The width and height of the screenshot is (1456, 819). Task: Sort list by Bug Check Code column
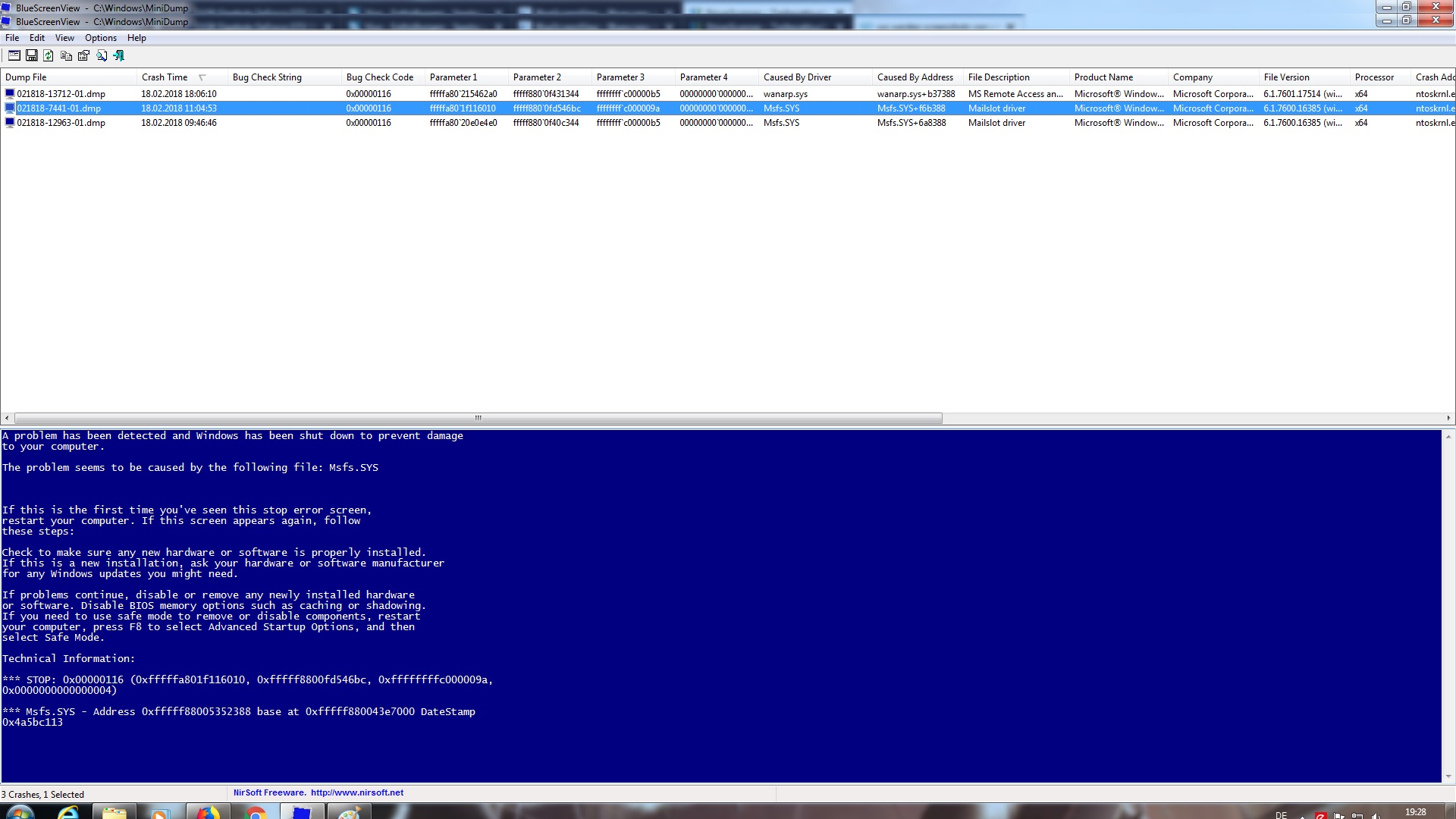point(379,77)
